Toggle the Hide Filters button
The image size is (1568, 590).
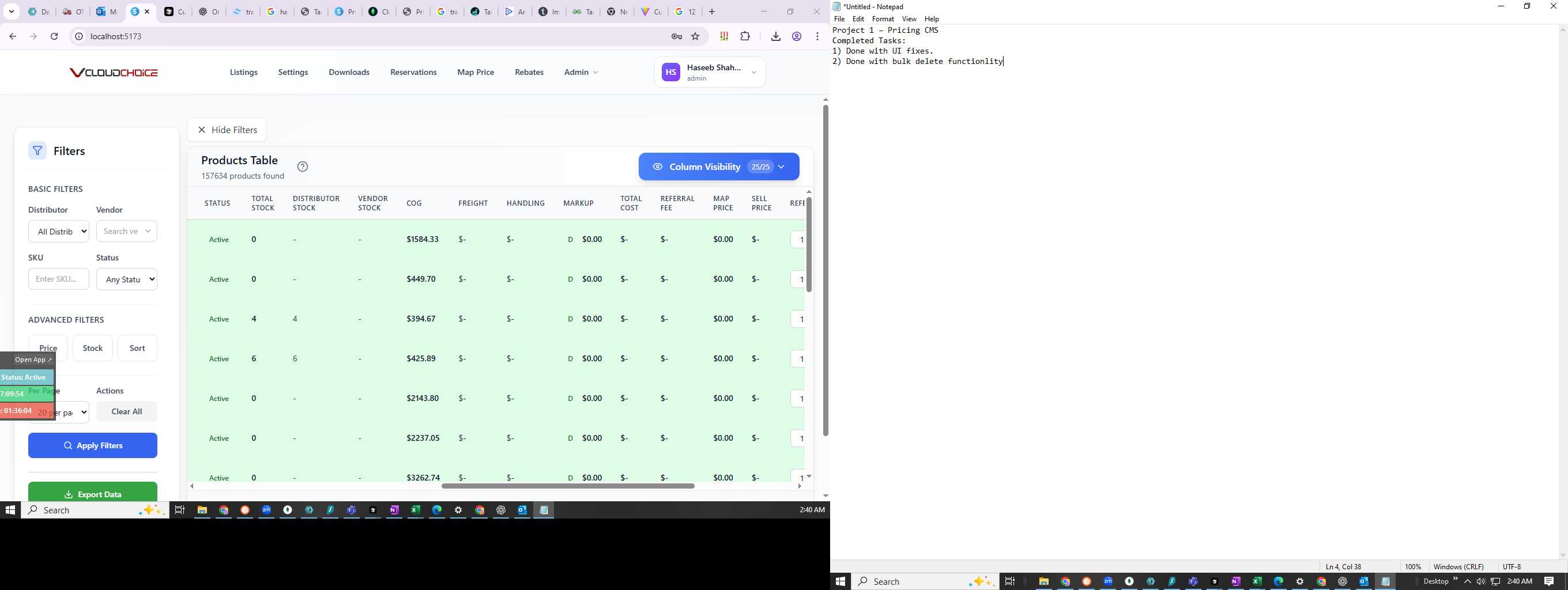pos(227,130)
